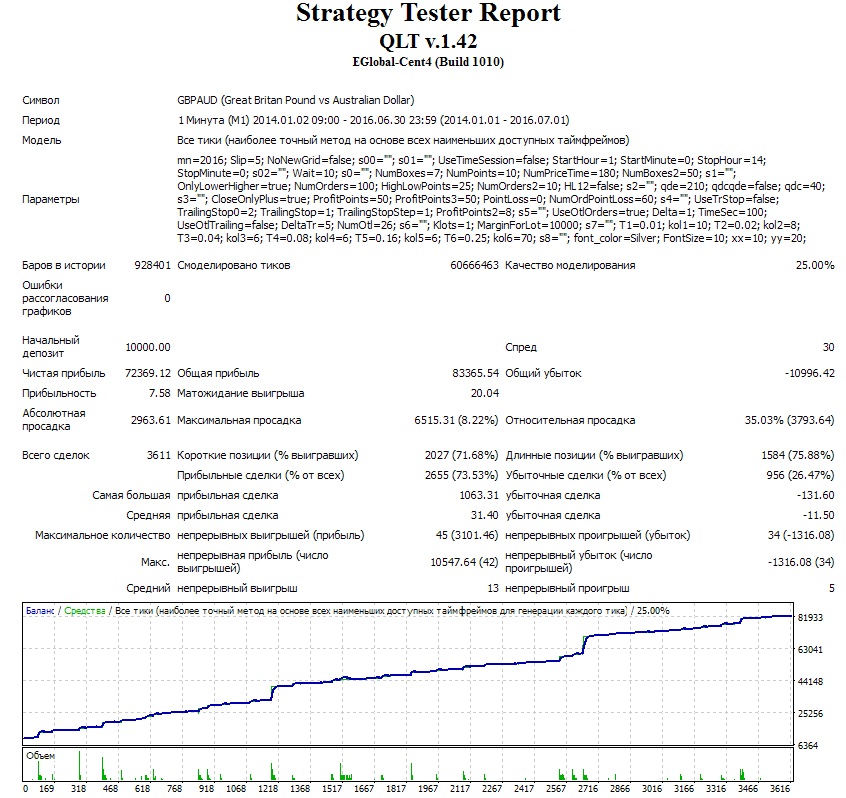Click modeling quality value 25.00%
This screenshot has width=846, height=798.
click(815, 265)
